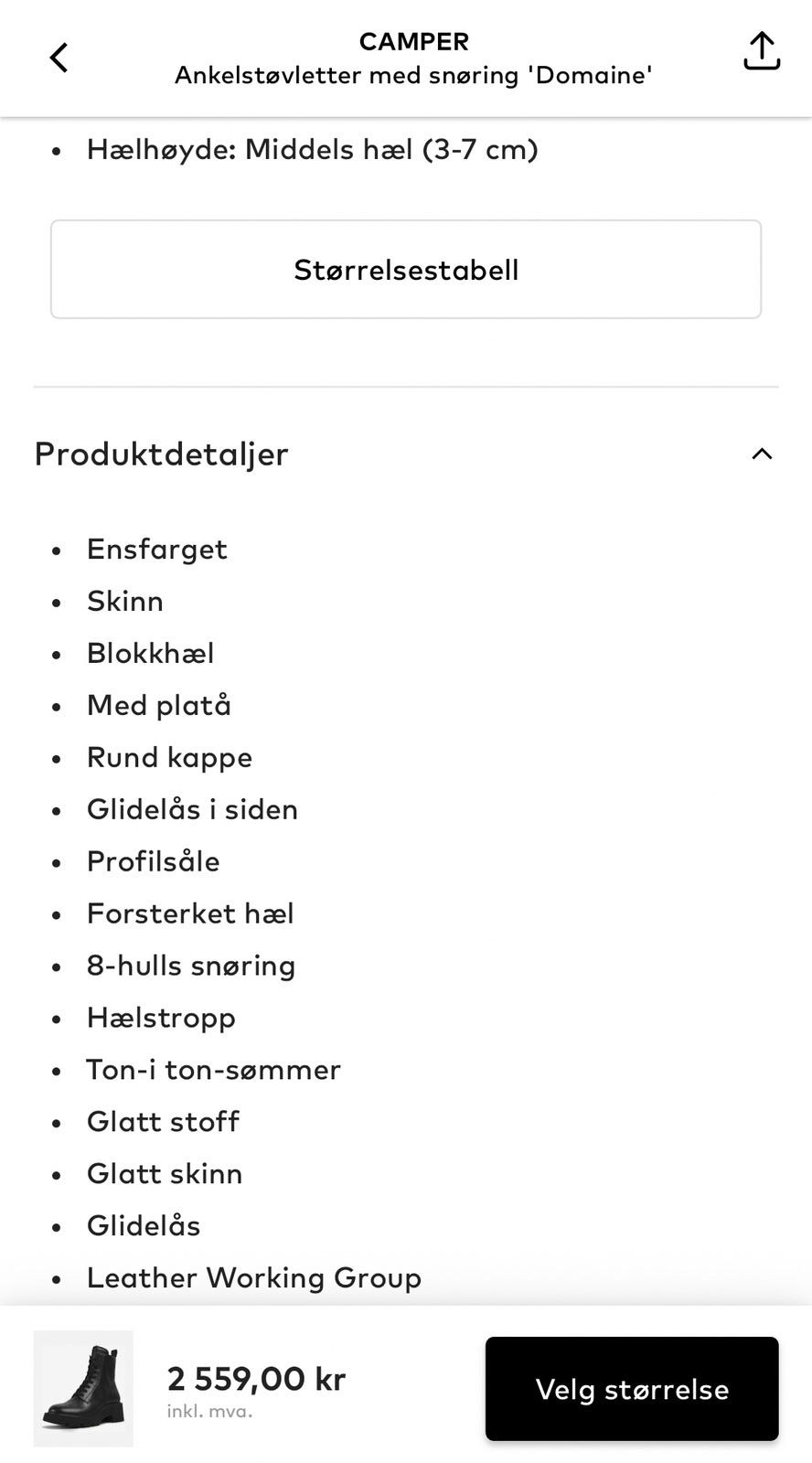Select the Ankelstøvletter 'Domaine' subtitle
The width and height of the screenshot is (812, 1463).
(413, 75)
